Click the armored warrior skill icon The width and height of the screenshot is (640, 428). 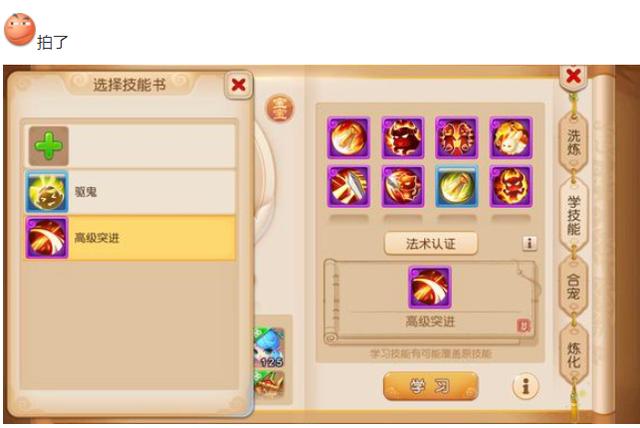(x=402, y=186)
